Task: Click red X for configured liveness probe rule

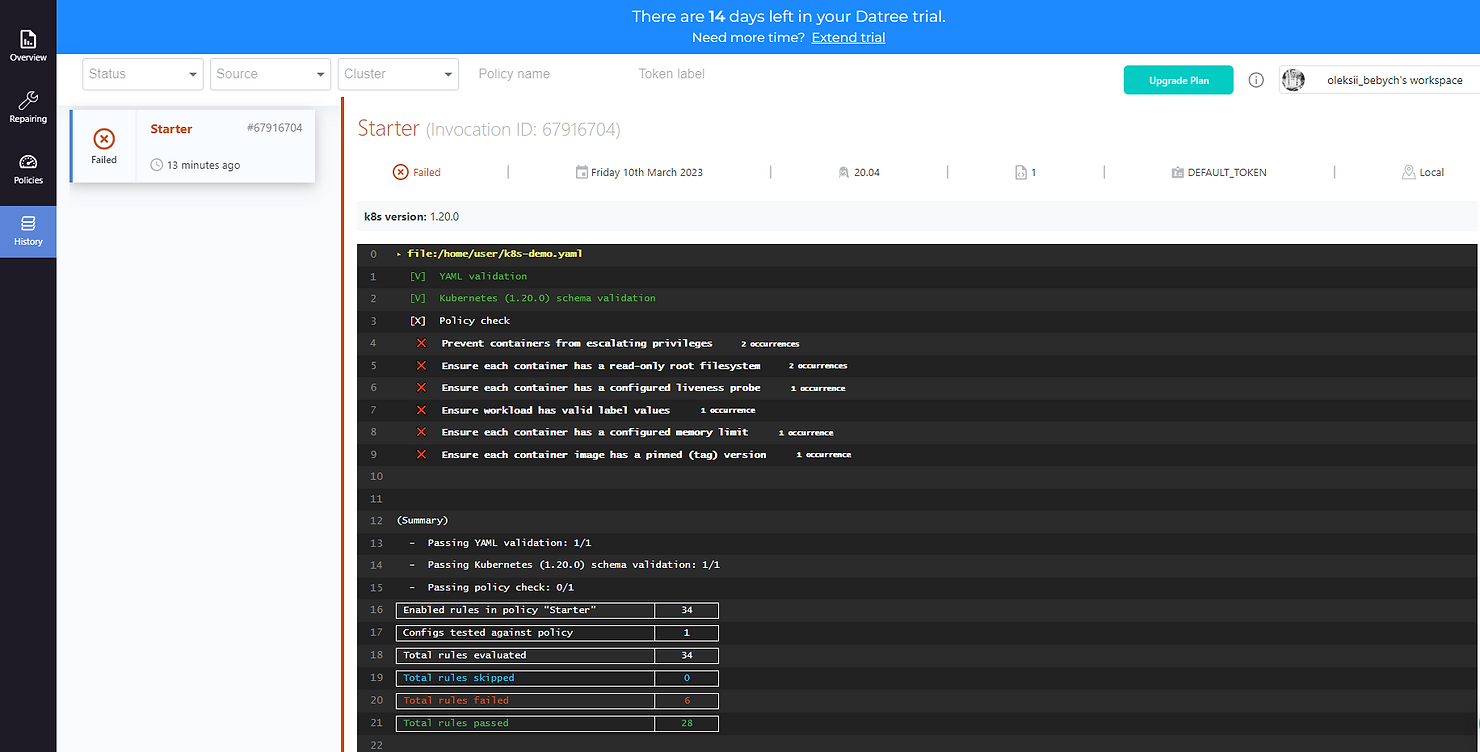Action: pyautogui.click(x=421, y=387)
